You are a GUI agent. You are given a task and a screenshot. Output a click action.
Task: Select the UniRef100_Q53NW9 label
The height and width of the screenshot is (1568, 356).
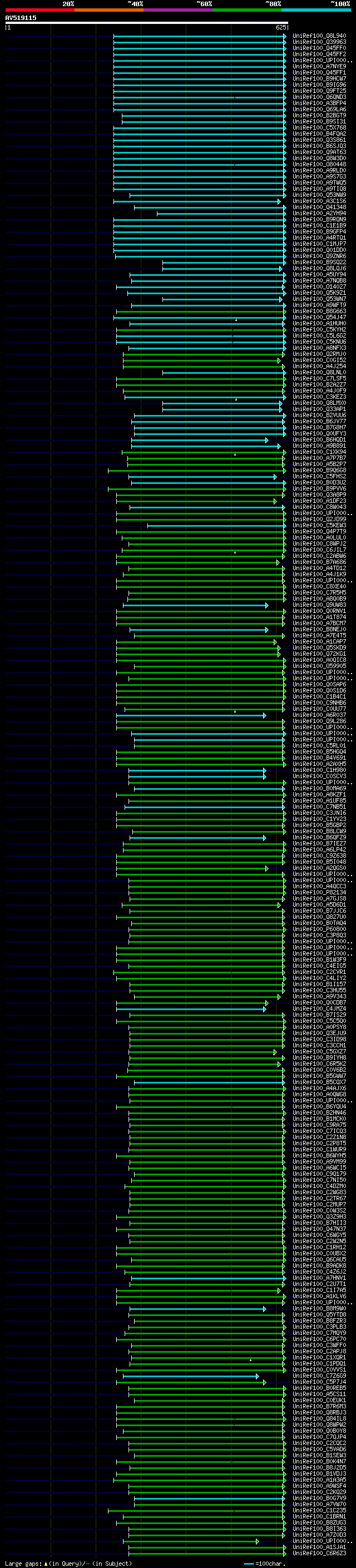pyautogui.click(x=319, y=195)
